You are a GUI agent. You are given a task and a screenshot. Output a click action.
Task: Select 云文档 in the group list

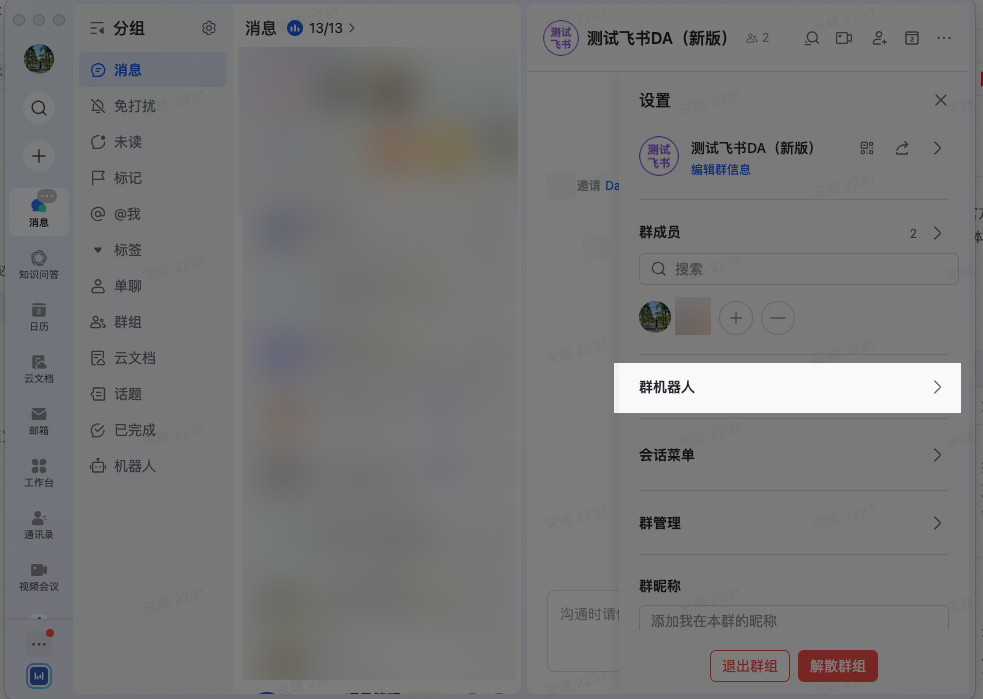[x=153, y=358]
